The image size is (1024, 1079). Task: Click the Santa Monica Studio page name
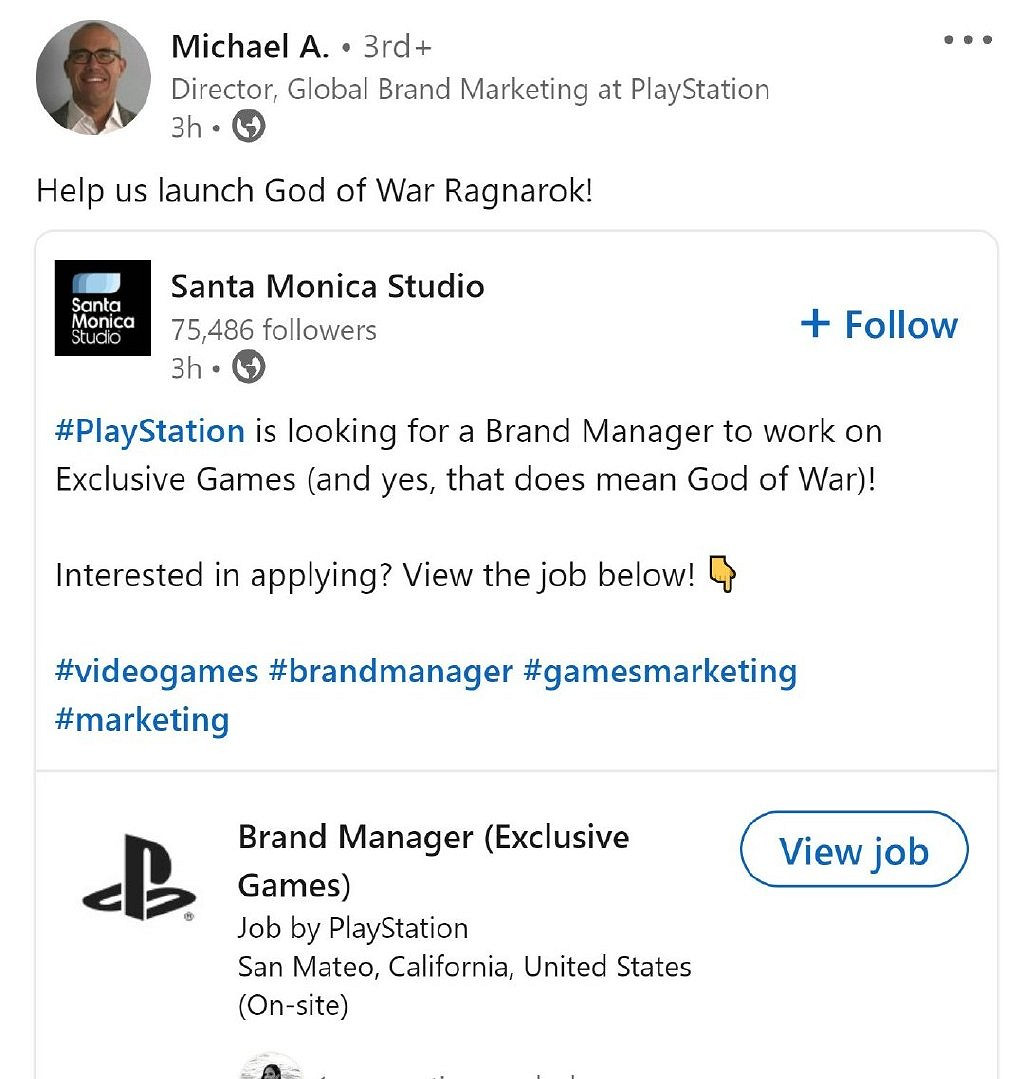327,287
